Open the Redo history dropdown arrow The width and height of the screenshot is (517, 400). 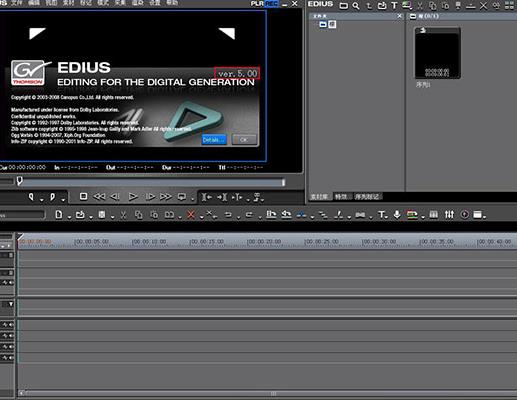pos(259,217)
